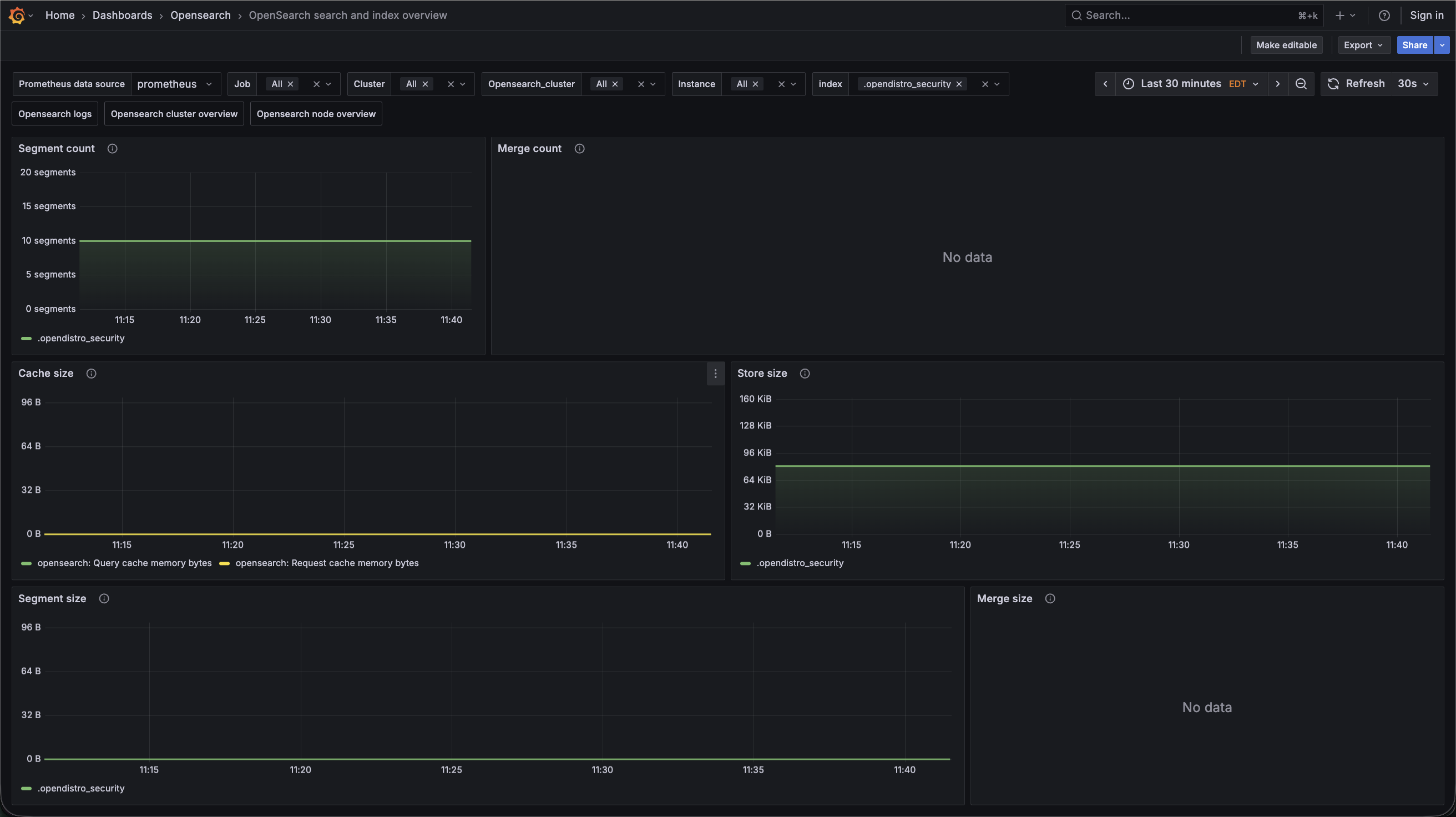Show info for Merge count panel
This screenshot has height=817, width=1456.
tap(579, 149)
